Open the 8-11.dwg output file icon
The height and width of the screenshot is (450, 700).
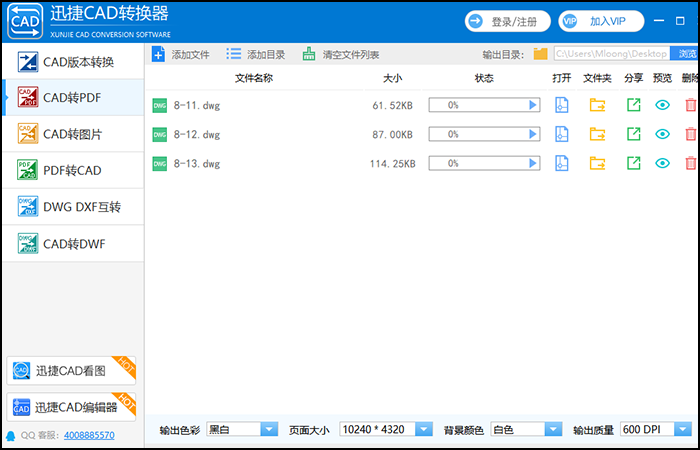tap(562, 105)
